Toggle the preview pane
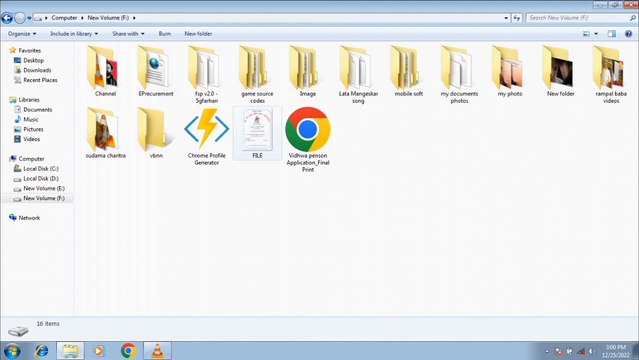Viewport: 639px width, 360px height. point(612,34)
